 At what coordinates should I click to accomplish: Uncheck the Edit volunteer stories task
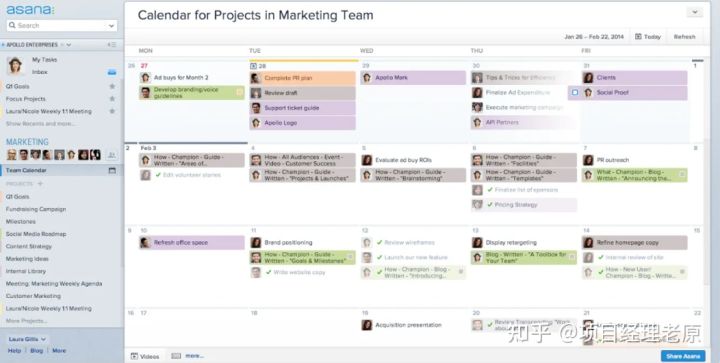158,175
